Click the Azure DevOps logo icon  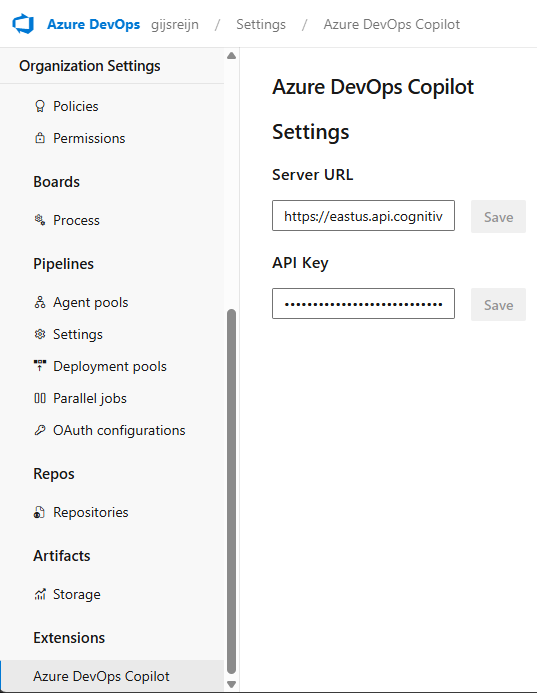point(23,24)
